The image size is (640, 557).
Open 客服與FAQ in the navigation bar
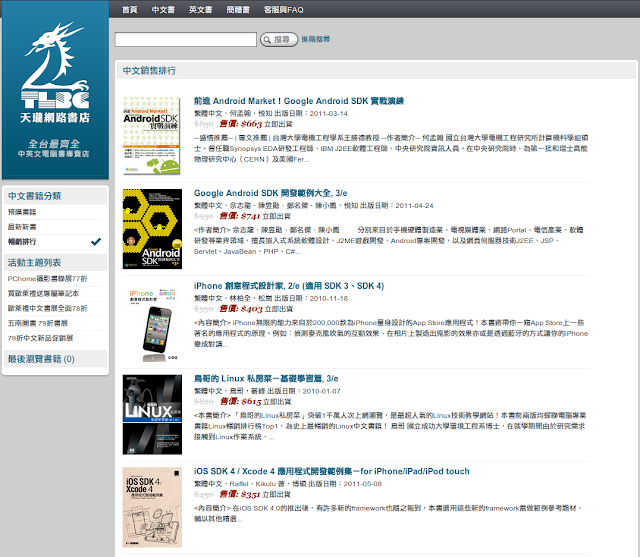click(284, 10)
